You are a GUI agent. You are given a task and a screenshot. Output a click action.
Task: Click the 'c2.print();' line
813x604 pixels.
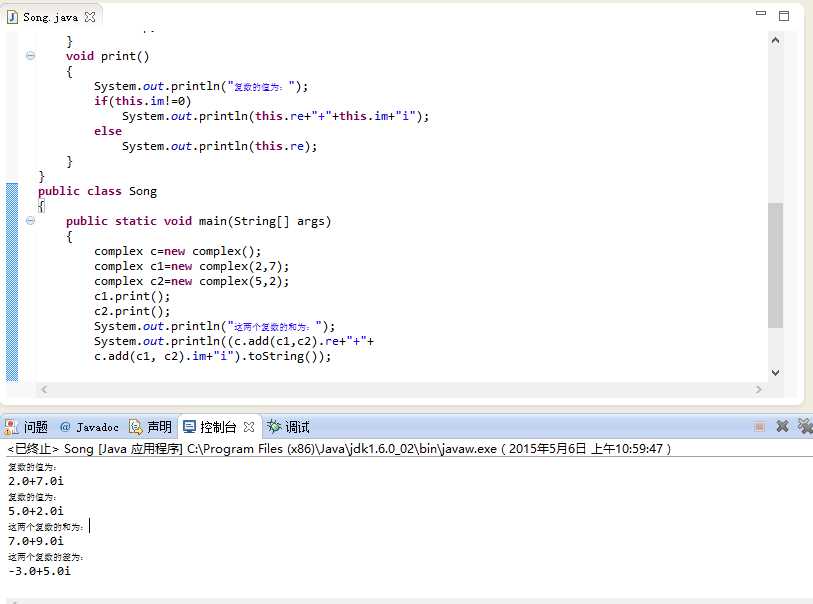coord(132,312)
